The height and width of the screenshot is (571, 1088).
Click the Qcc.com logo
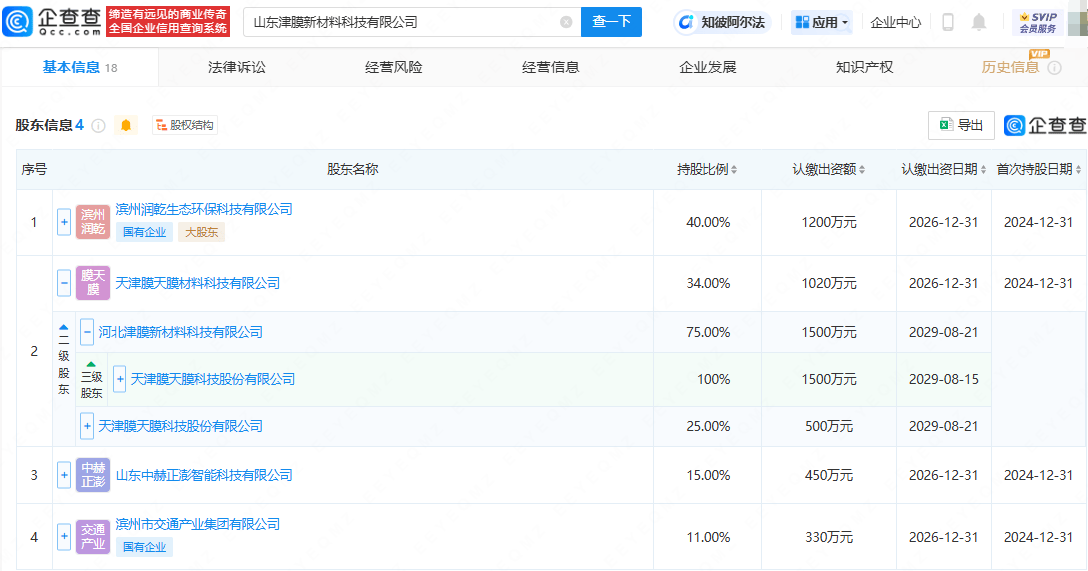coord(52,22)
